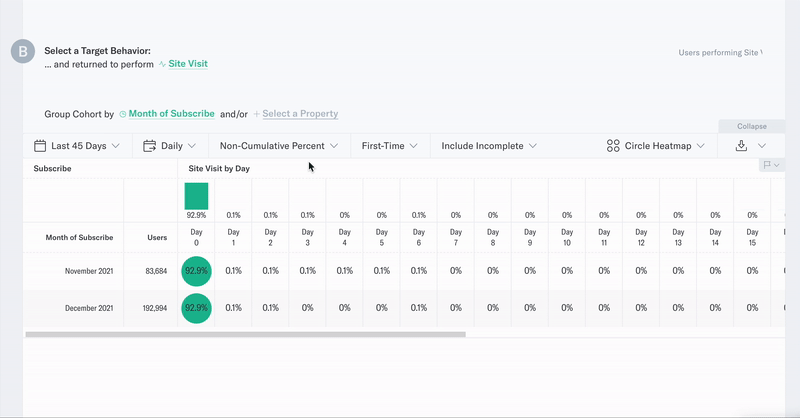This screenshot has width=800, height=418.
Task: Click the summary 0.1% above Day 6
Action: [x=419, y=215]
